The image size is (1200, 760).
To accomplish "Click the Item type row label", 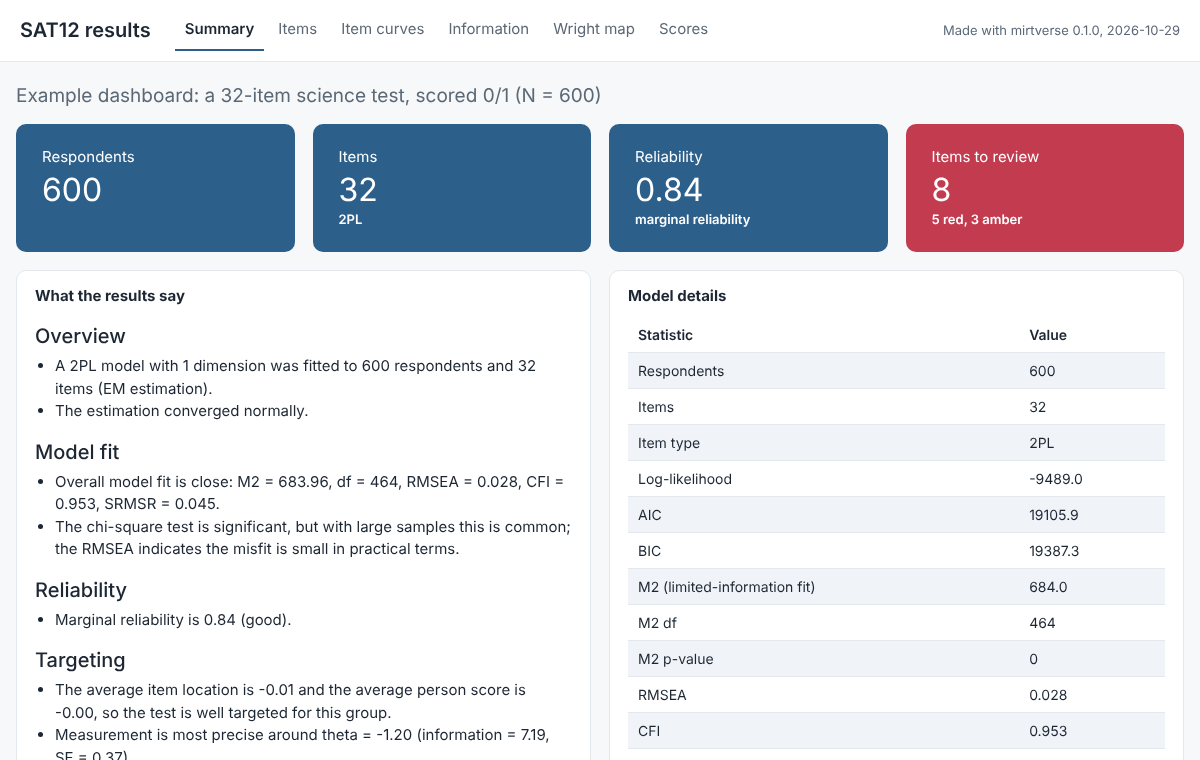I will (669, 443).
